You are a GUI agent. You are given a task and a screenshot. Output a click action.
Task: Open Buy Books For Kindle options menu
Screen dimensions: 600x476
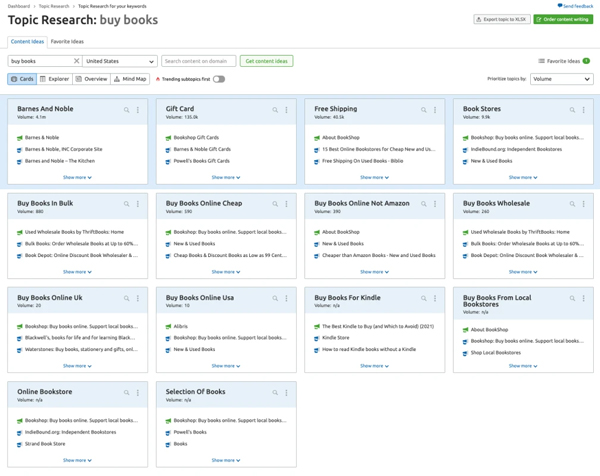(435, 298)
